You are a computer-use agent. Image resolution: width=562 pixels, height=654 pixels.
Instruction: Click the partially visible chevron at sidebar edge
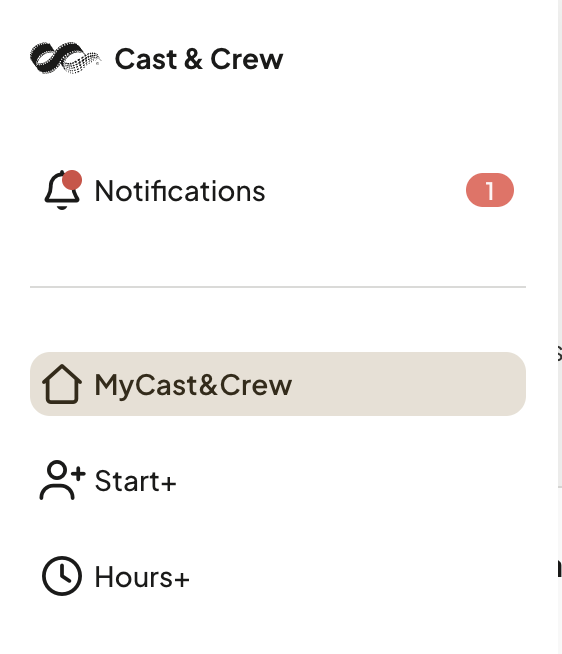[x=559, y=354]
